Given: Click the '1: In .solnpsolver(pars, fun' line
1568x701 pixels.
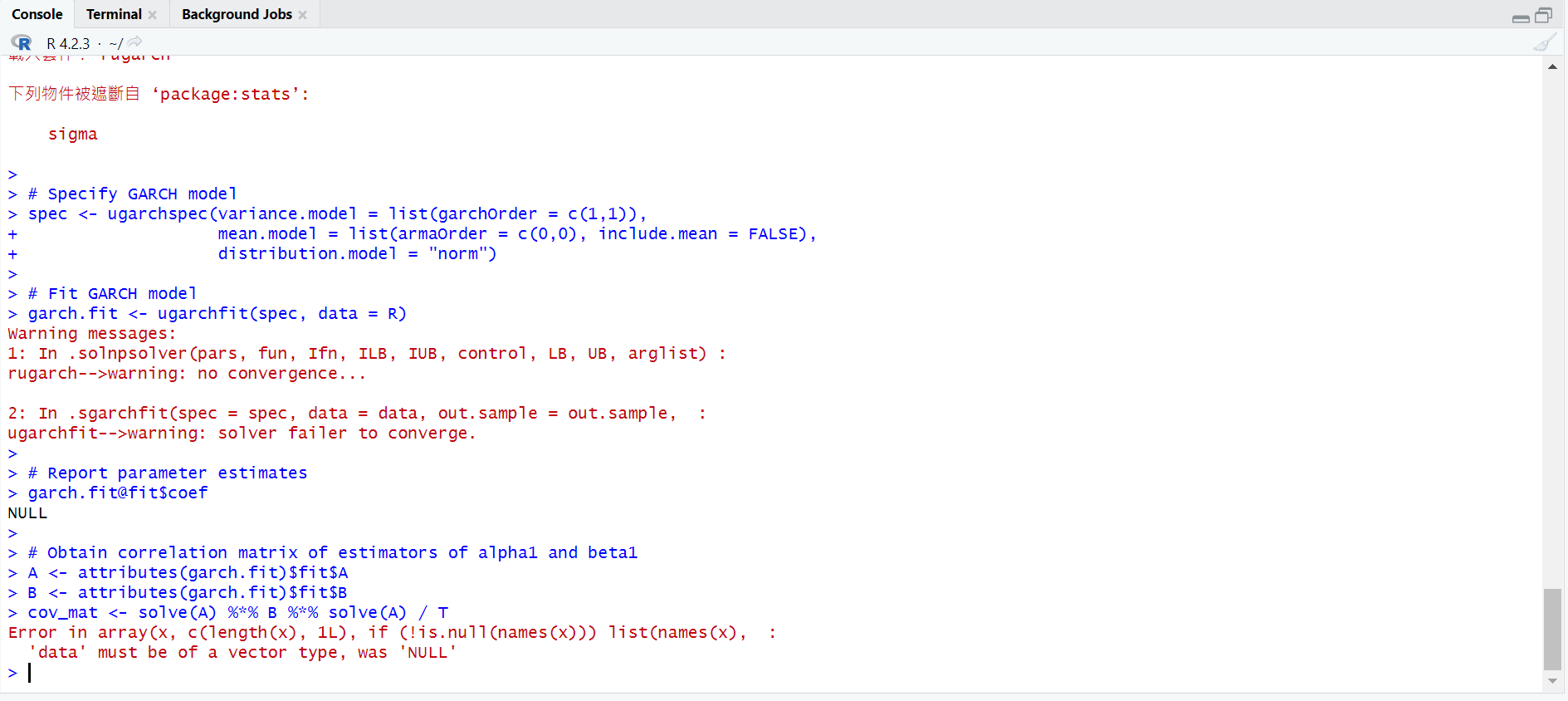Looking at the screenshot, I should (x=367, y=353).
